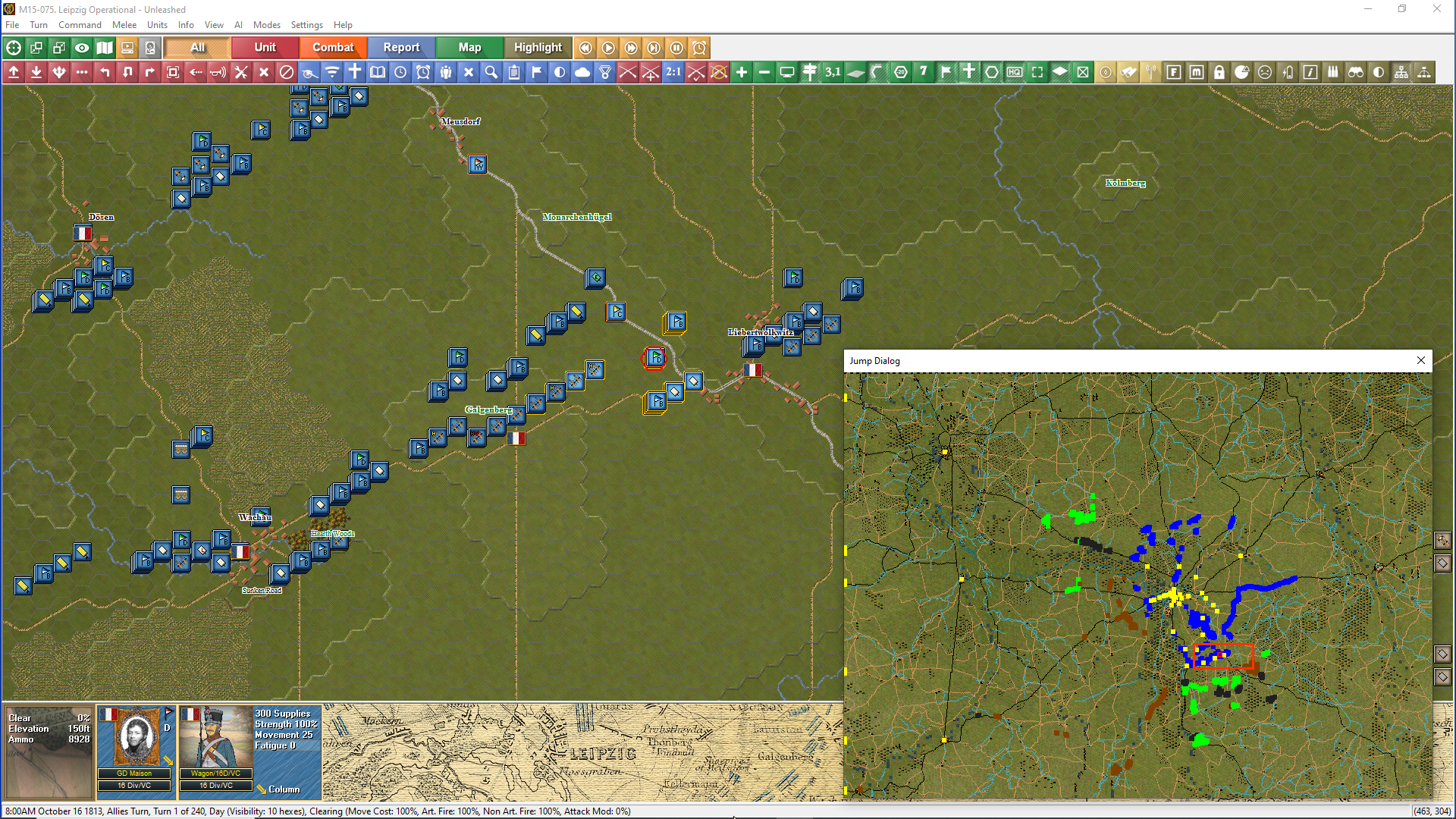Select the Combat toolbar tab
The height and width of the screenshot is (819, 1456).
pos(333,48)
